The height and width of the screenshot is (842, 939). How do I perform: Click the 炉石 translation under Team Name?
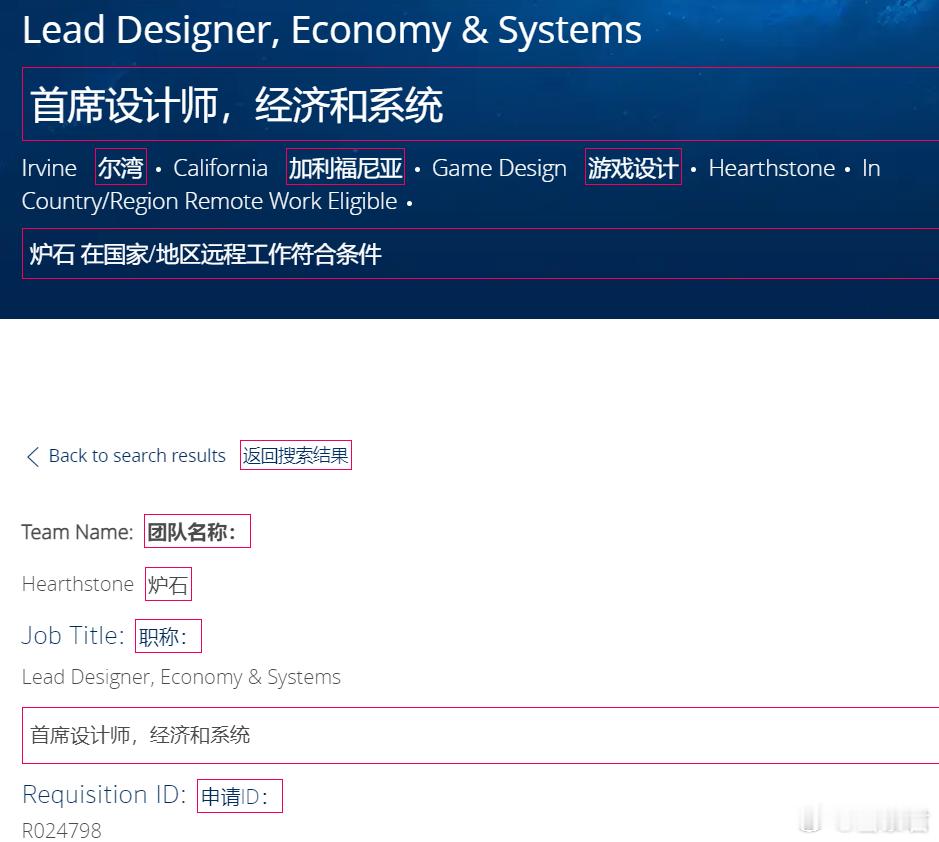click(x=168, y=584)
